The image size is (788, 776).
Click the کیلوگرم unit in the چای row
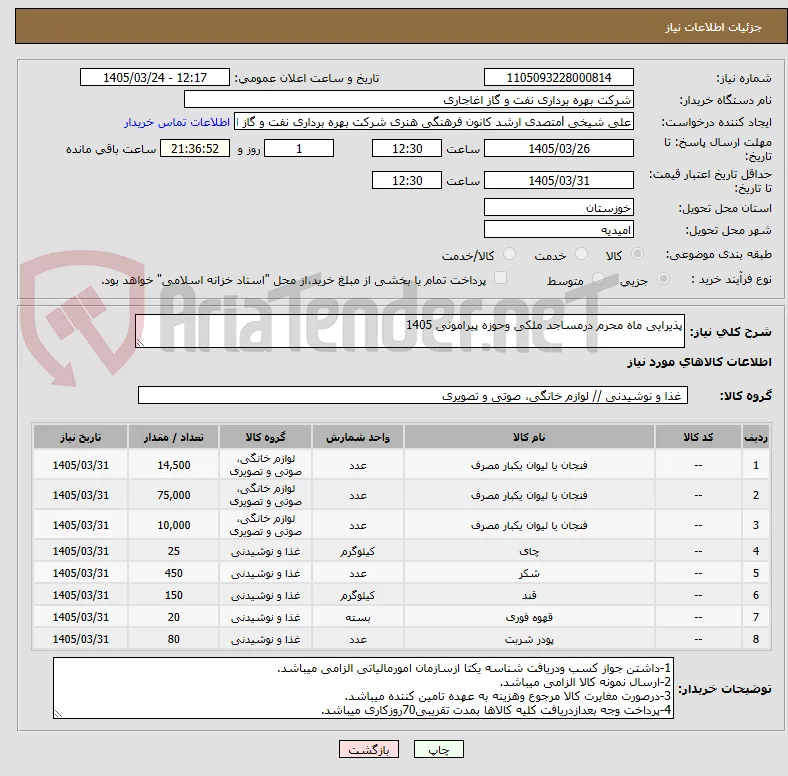click(x=358, y=551)
